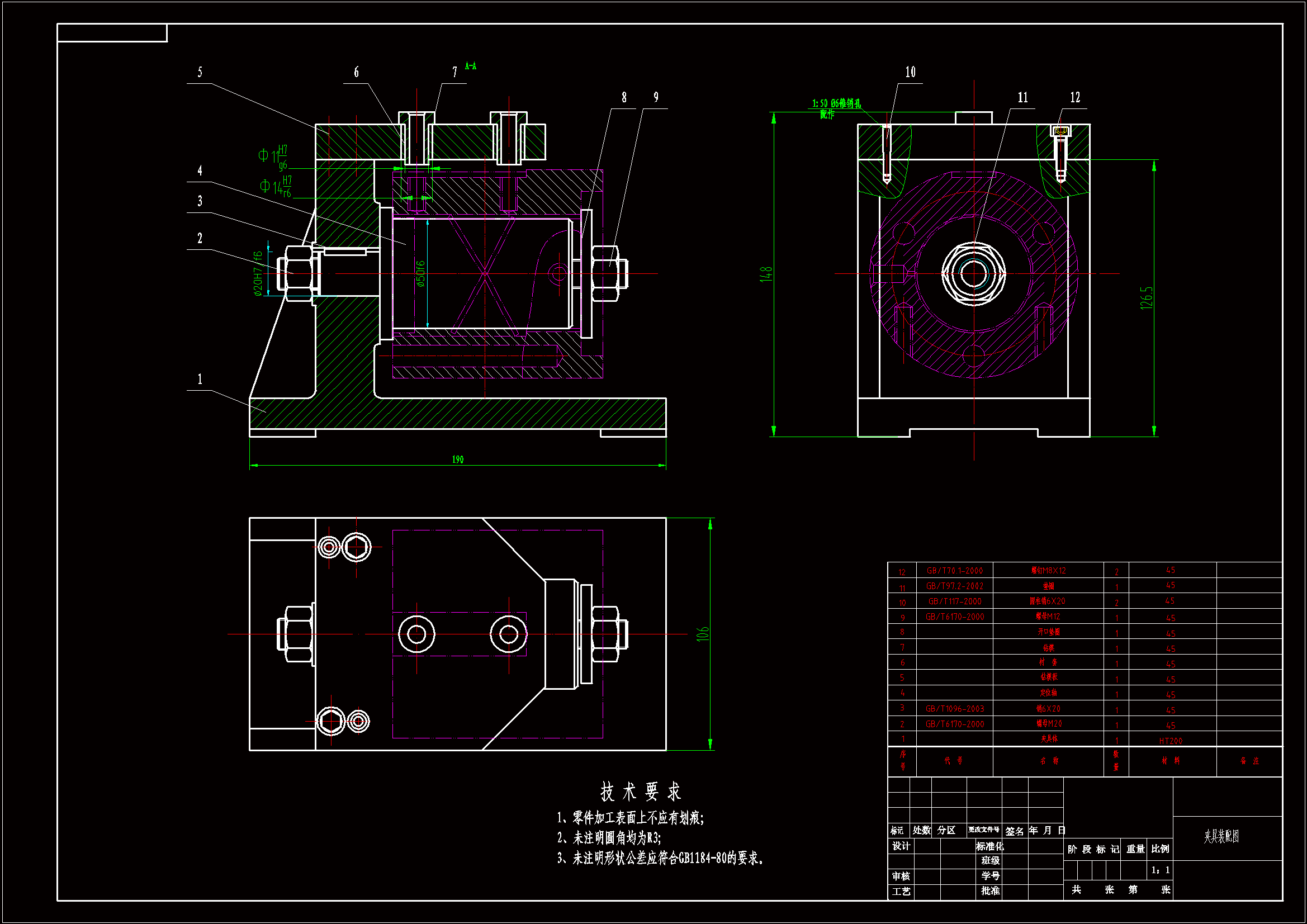This screenshot has width=1307, height=924.
Task: Select part callout number 12
Action: [x=1075, y=97]
